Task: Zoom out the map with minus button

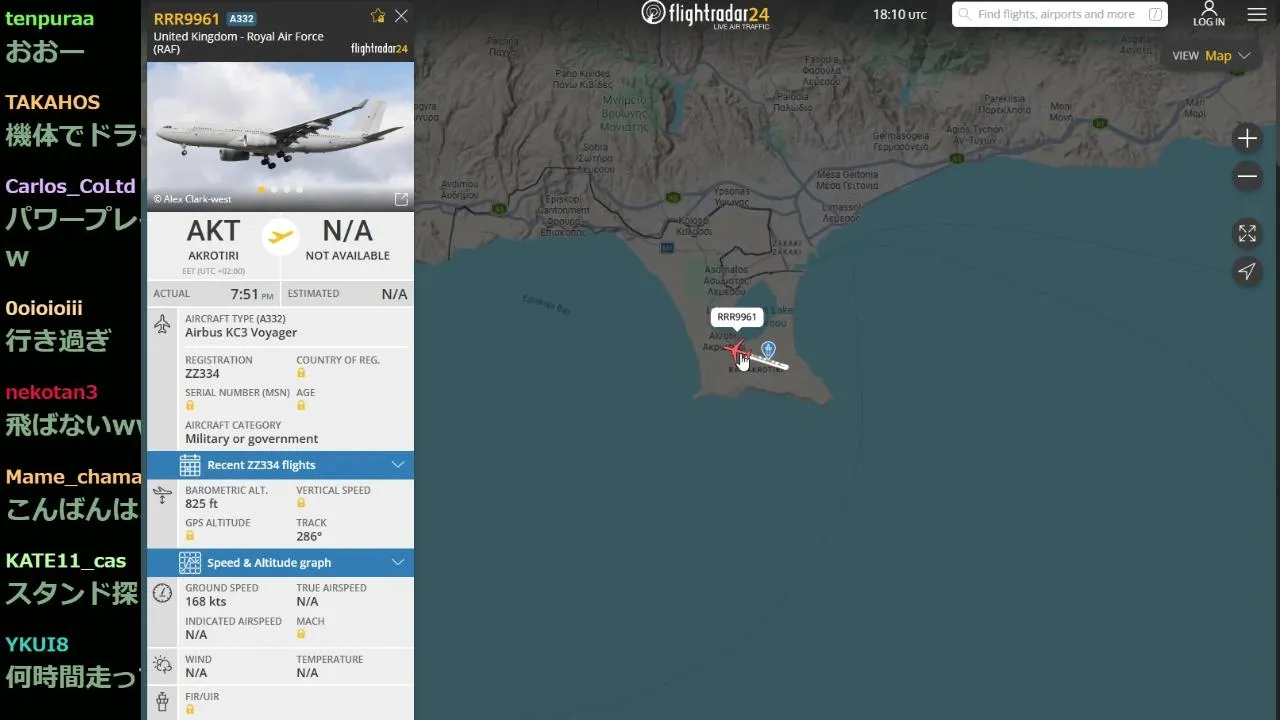Action: point(1247,177)
